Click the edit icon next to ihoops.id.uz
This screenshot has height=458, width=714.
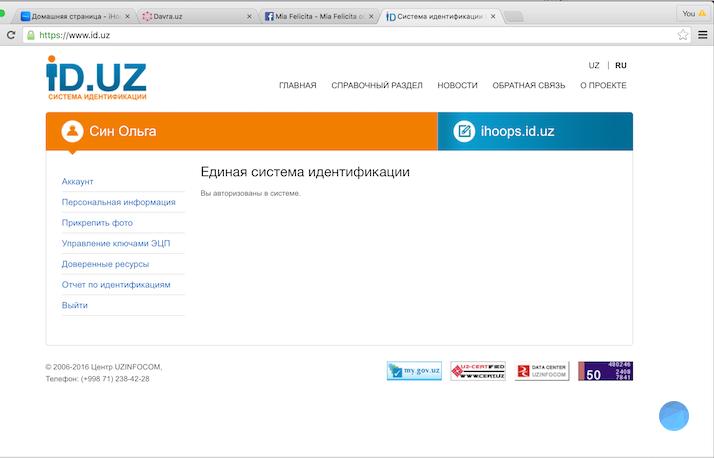(464, 131)
